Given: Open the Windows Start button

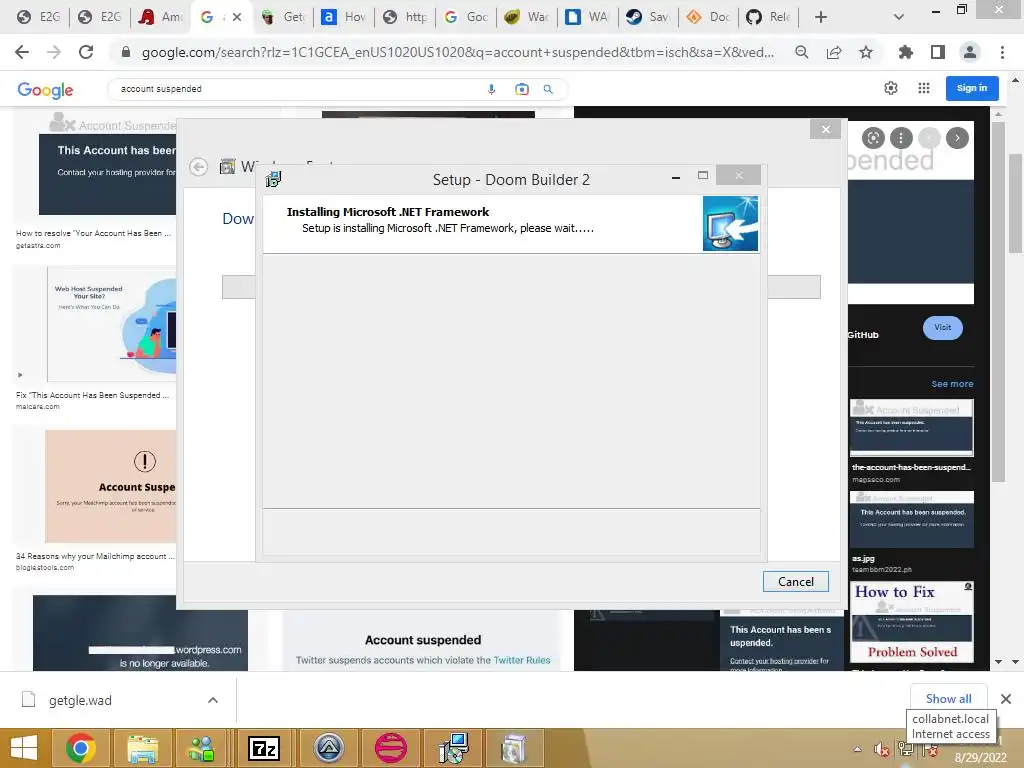Looking at the screenshot, I should tap(24, 748).
